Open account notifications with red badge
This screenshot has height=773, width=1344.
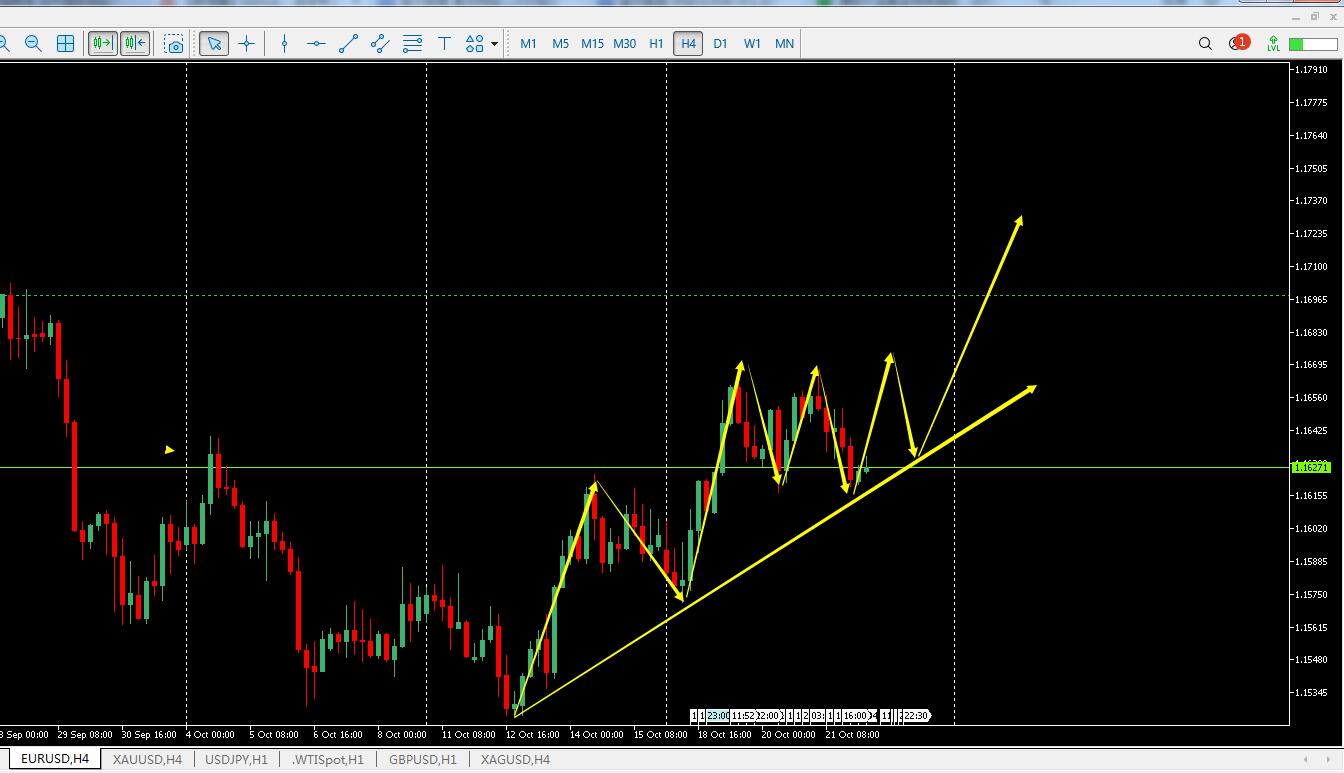(x=1238, y=42)
